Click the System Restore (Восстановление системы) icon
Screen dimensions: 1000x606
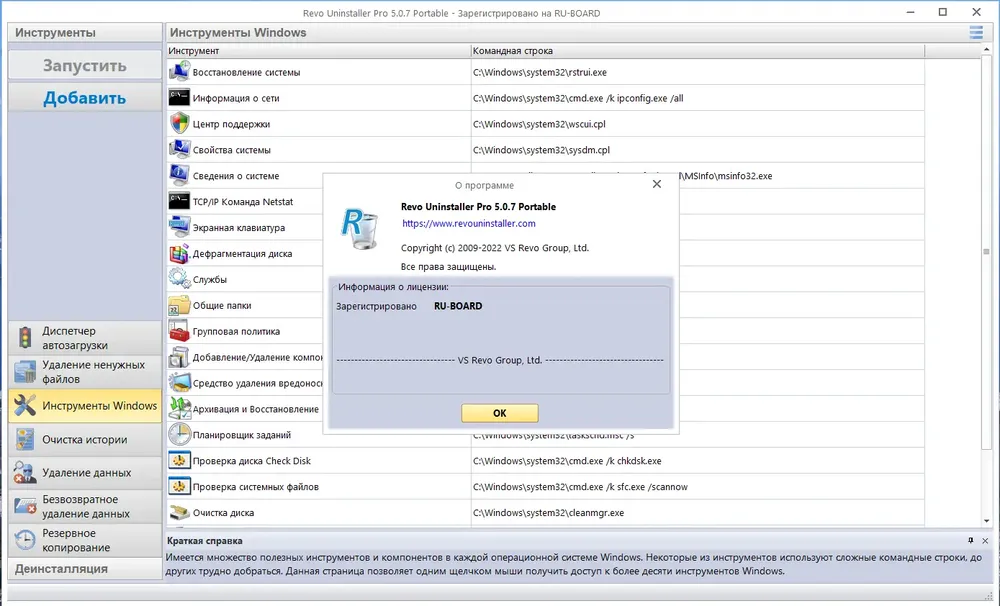(179, 71)
